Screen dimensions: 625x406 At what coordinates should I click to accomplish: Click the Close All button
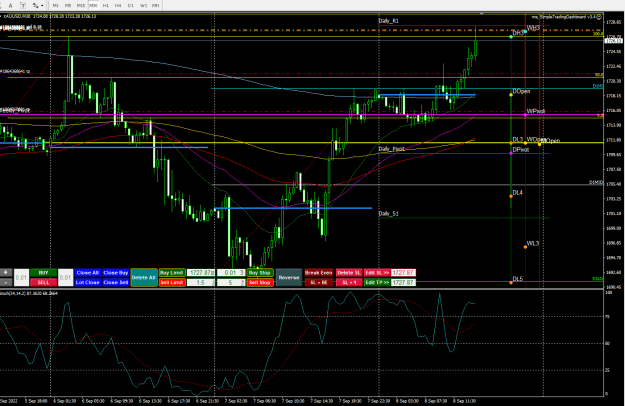click(87, 273)
